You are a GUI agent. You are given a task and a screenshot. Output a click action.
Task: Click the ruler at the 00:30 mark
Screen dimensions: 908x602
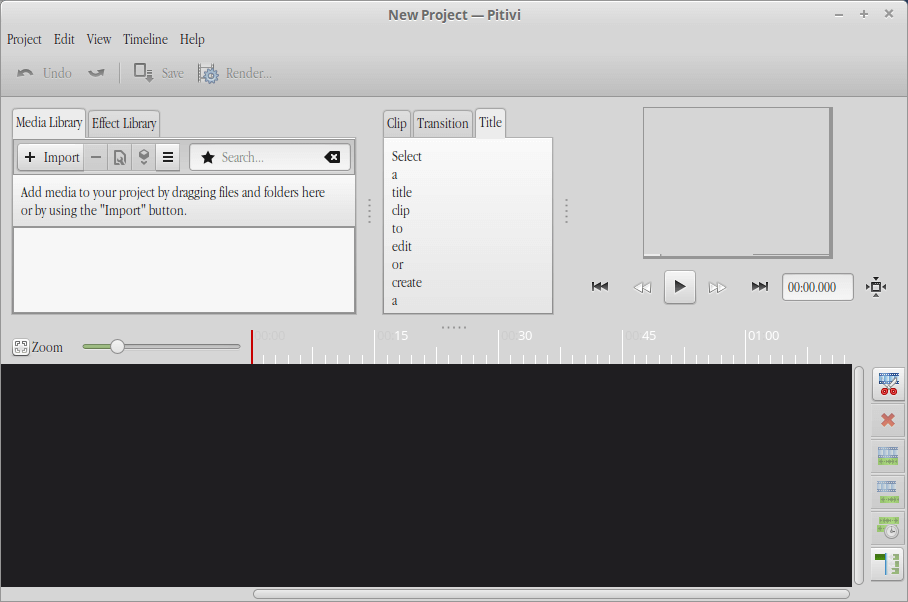click(x=499, y=346)
